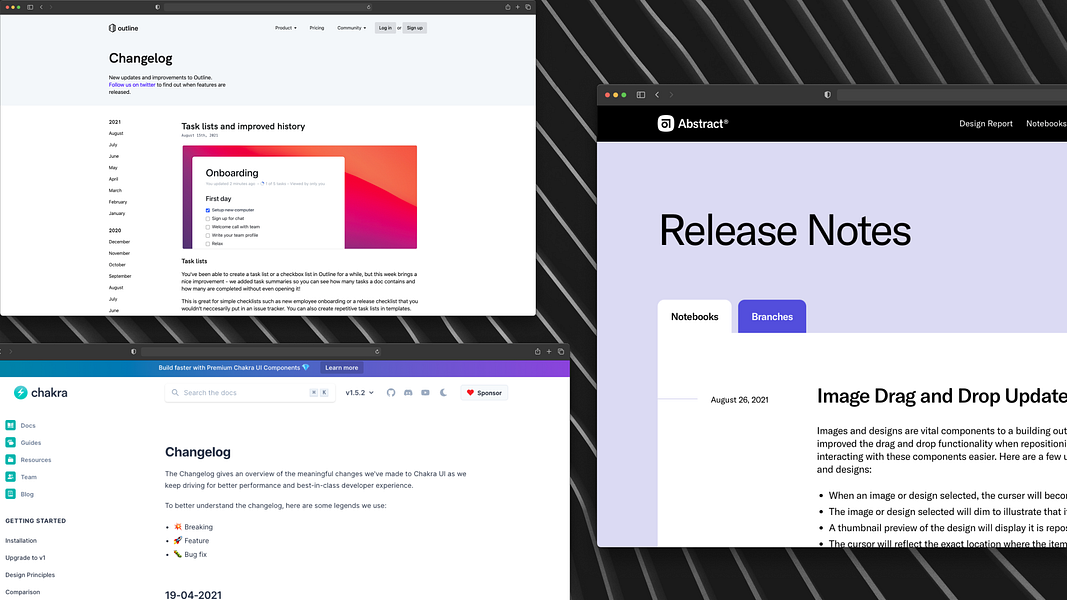Click the share icon in the Chakra browser window
This screenshot has height=600, width=1067.
click(x=538, y=352)
